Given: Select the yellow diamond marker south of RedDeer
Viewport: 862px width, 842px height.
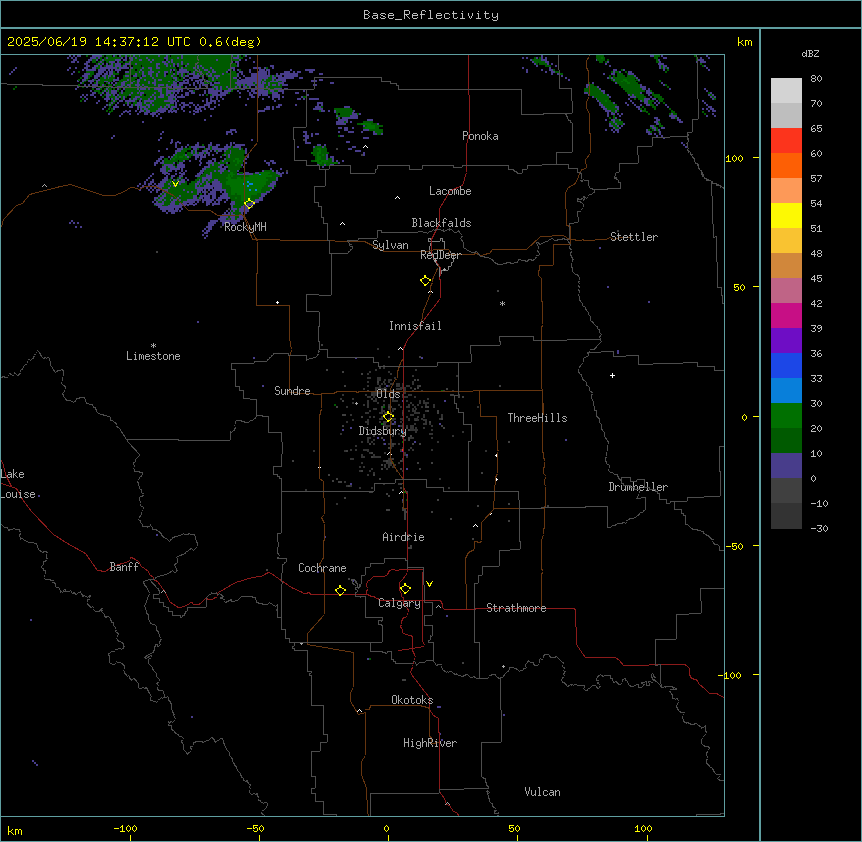Looking at the screenshot, I should pos(425,281).
